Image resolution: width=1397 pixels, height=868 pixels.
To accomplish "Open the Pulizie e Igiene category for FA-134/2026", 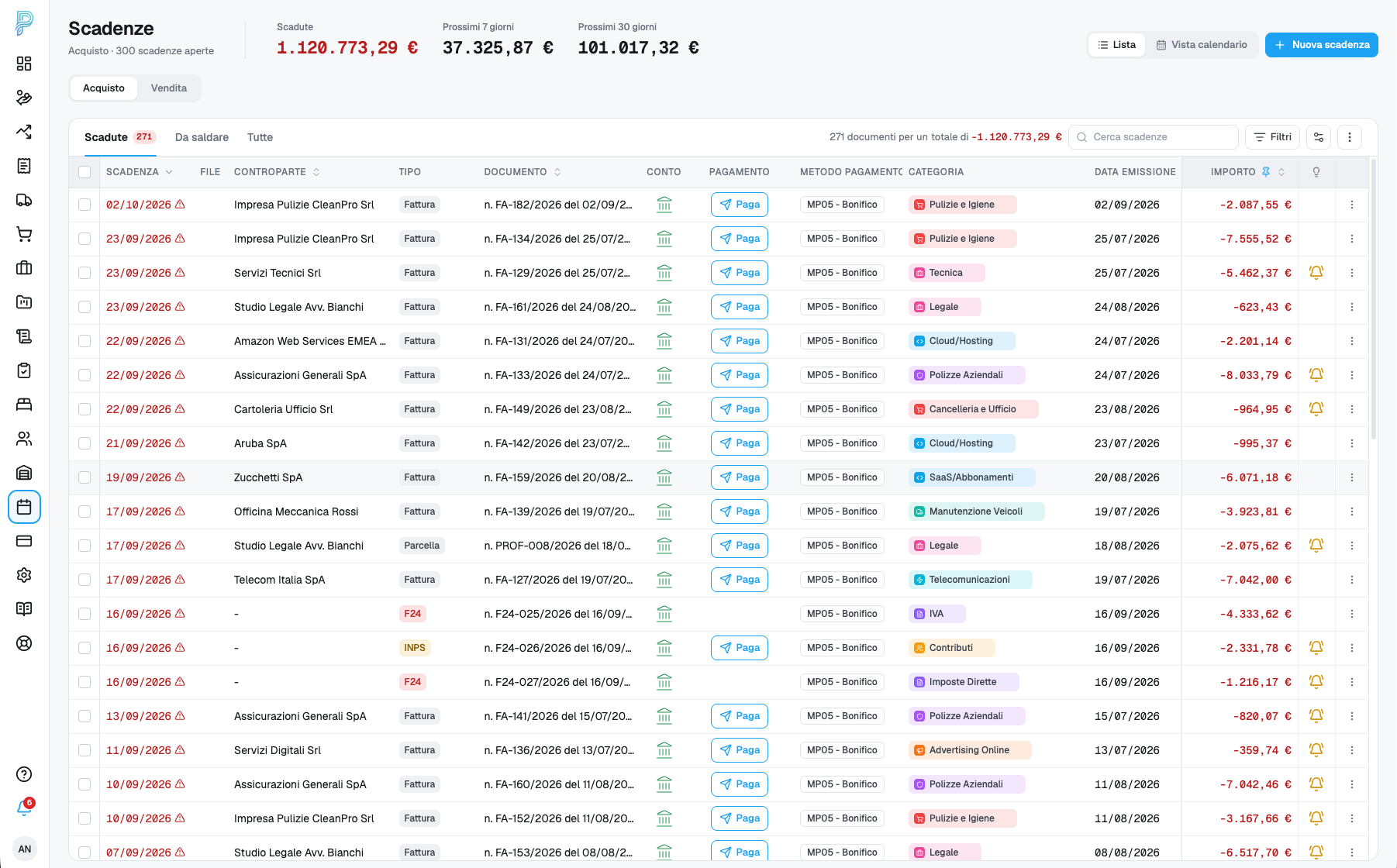I will (962, 239).
